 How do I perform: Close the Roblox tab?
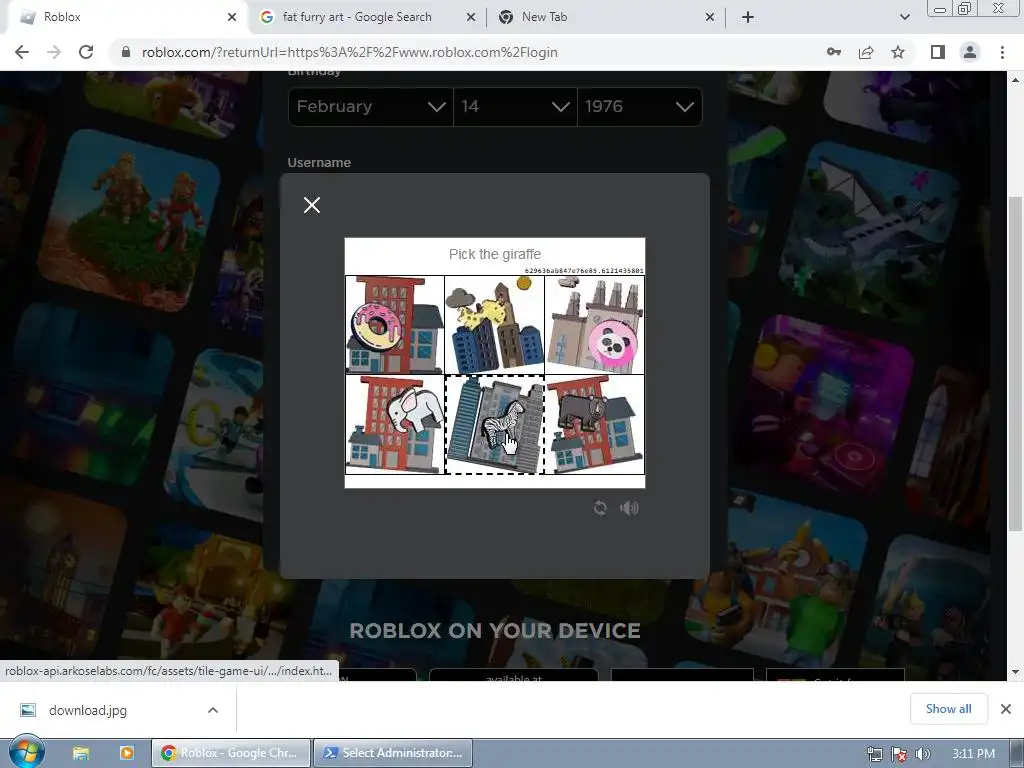232,18
